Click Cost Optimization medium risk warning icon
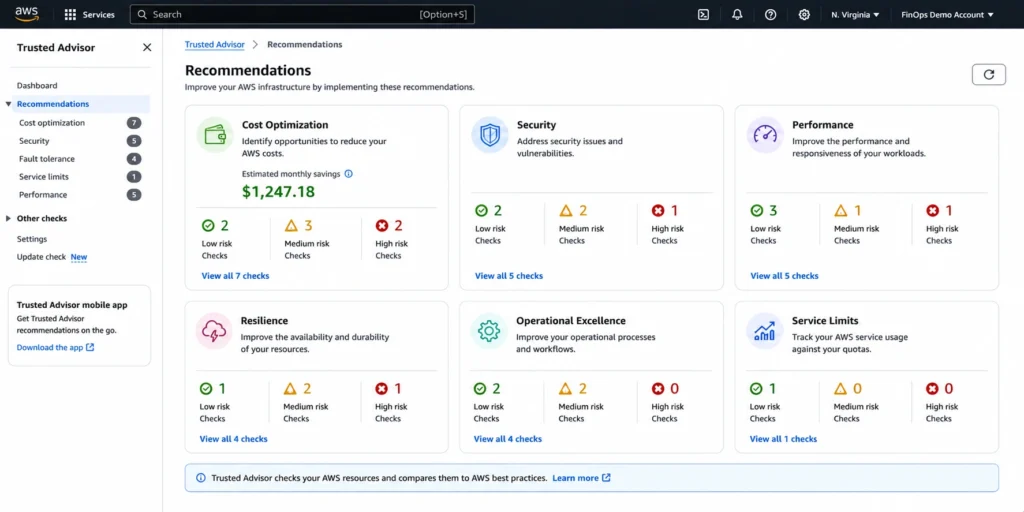1024x512 pixels. (291, 225)
